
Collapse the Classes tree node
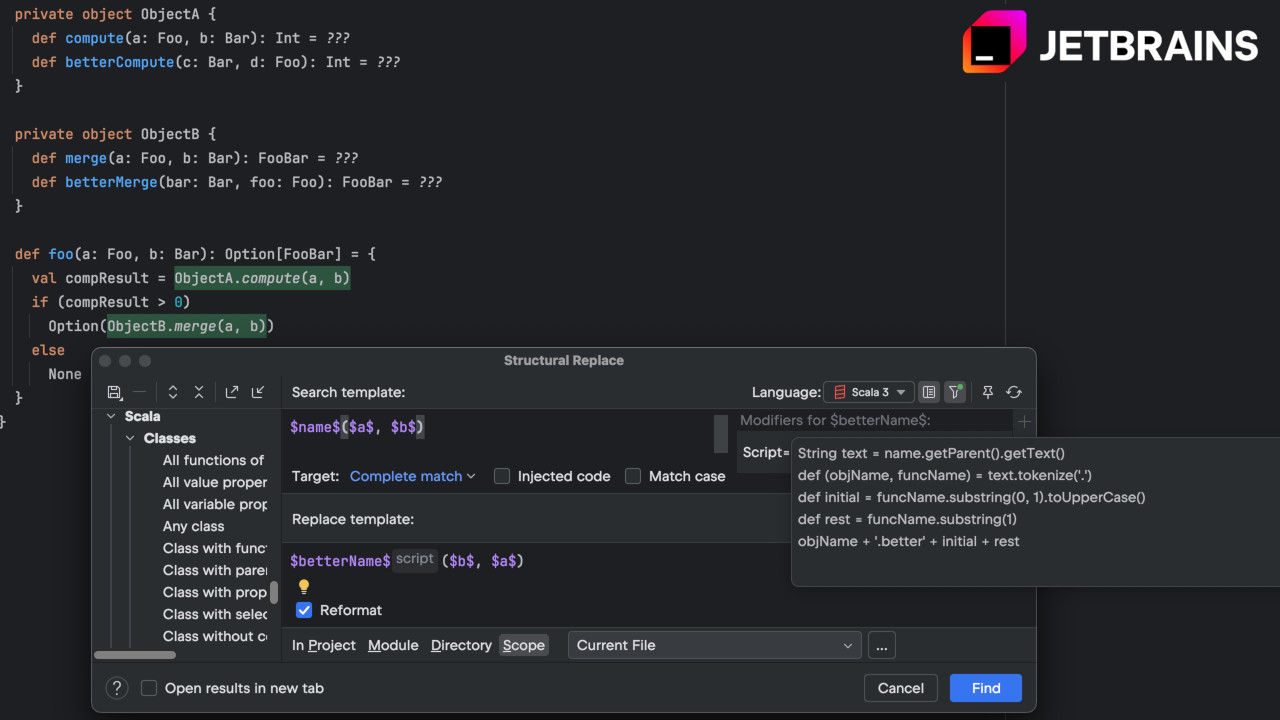(130, 438)
